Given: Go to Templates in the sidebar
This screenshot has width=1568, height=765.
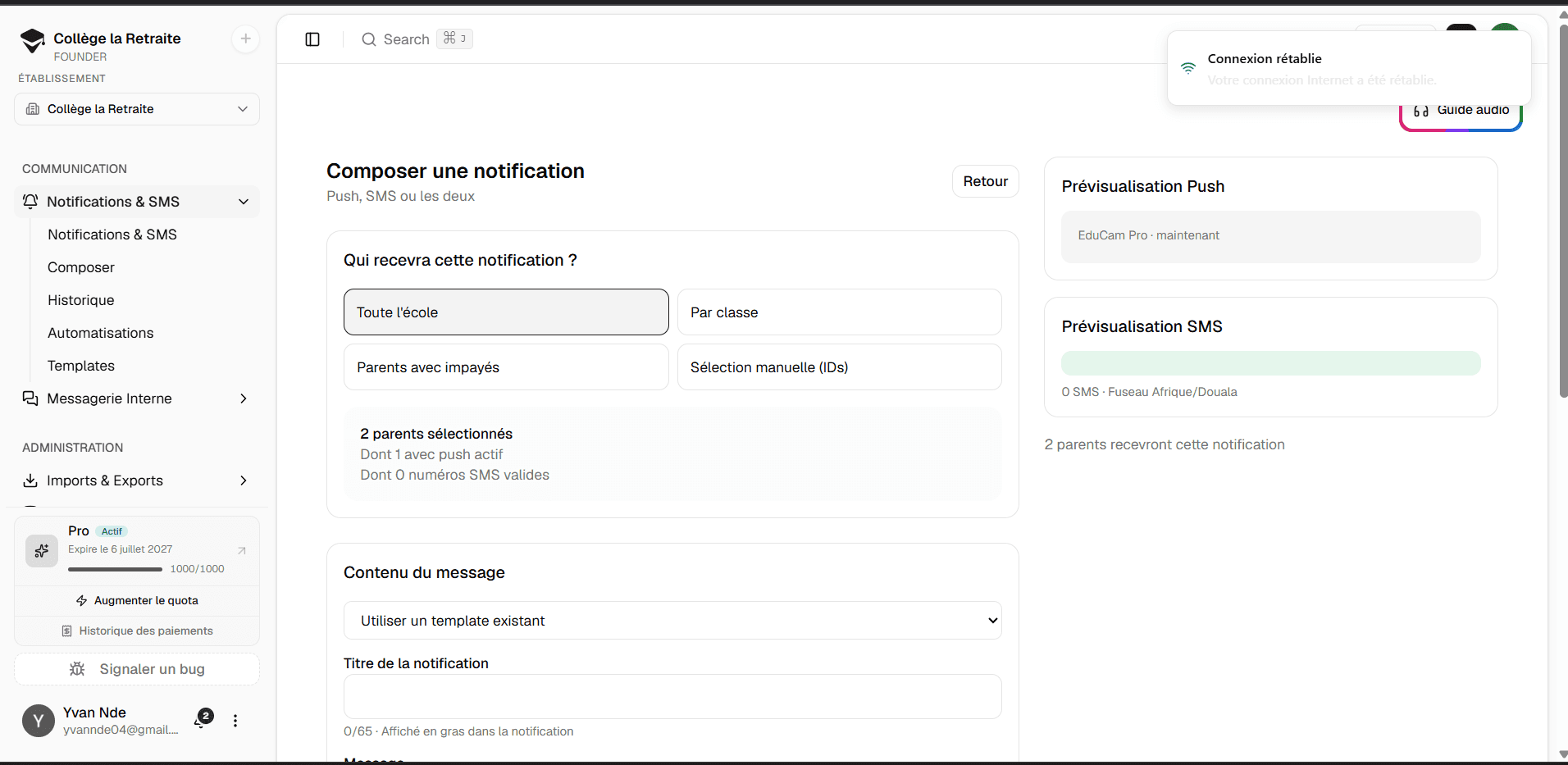Looking at the screenshot, I should [81, 366].
